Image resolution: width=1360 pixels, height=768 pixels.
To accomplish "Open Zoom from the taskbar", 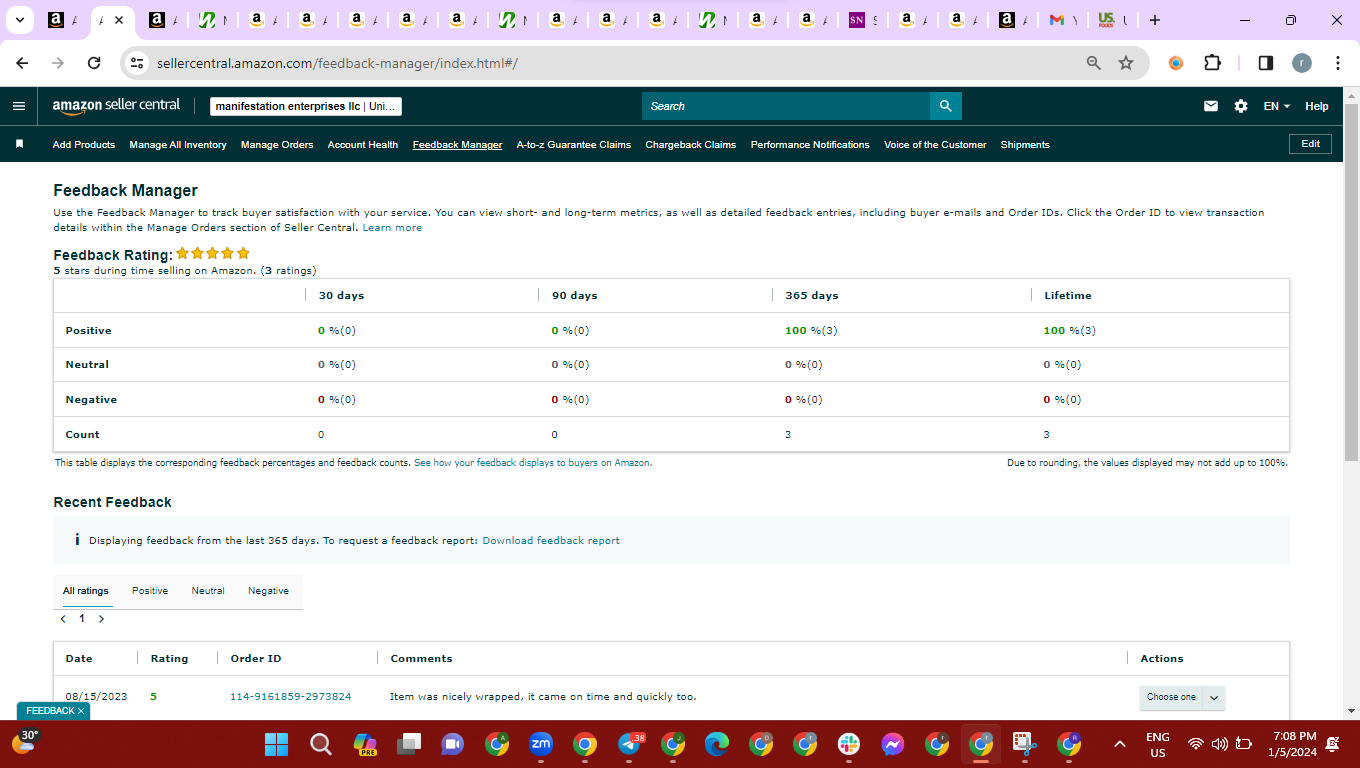I will [541, 744].
